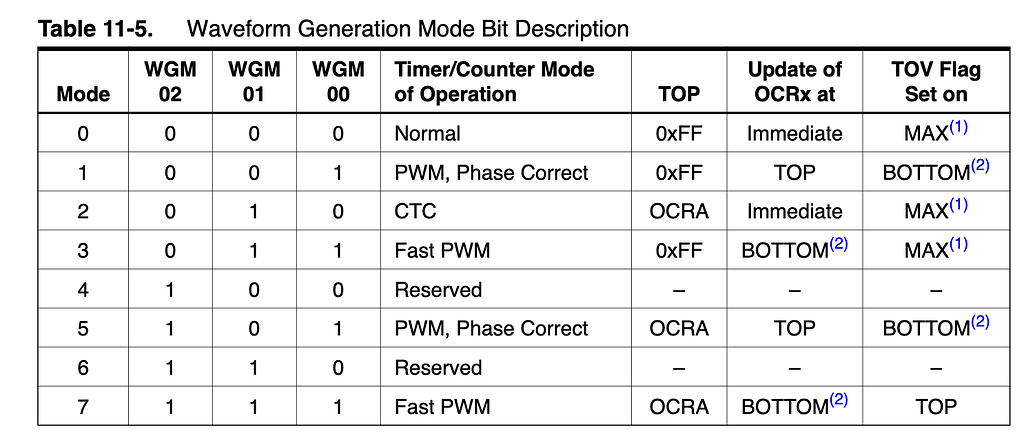Select the 'CTC' mode cell
Viewport: 1035px width, 444px height.
tap(415, 211)
